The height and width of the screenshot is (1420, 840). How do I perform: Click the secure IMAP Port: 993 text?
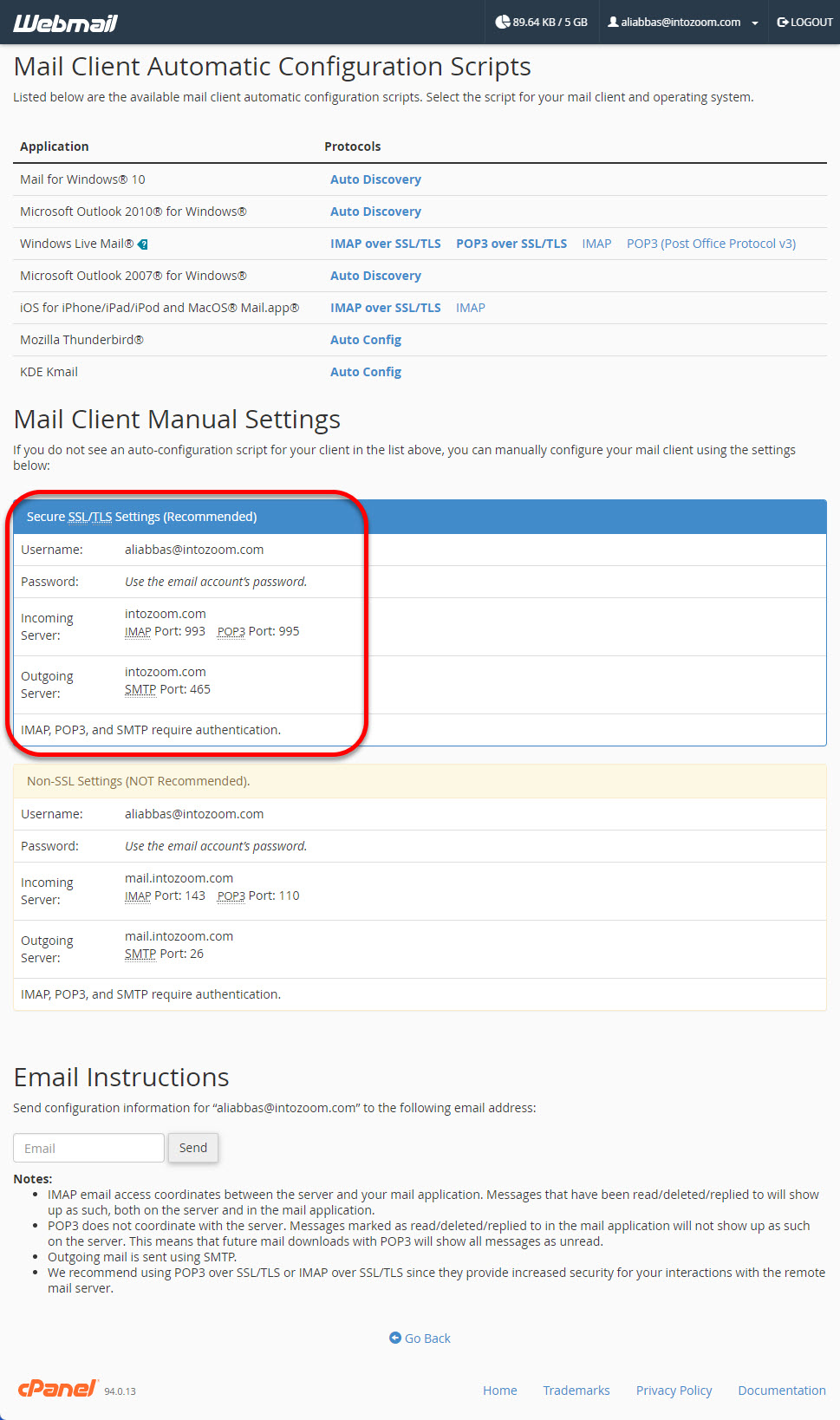pyautogui.click(x=165, y=631)
